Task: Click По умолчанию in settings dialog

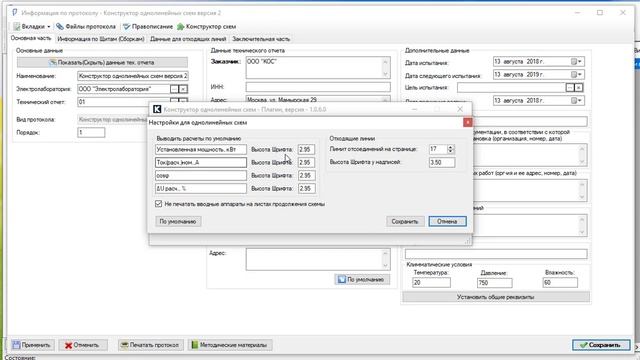Action: tap(178, 221)
